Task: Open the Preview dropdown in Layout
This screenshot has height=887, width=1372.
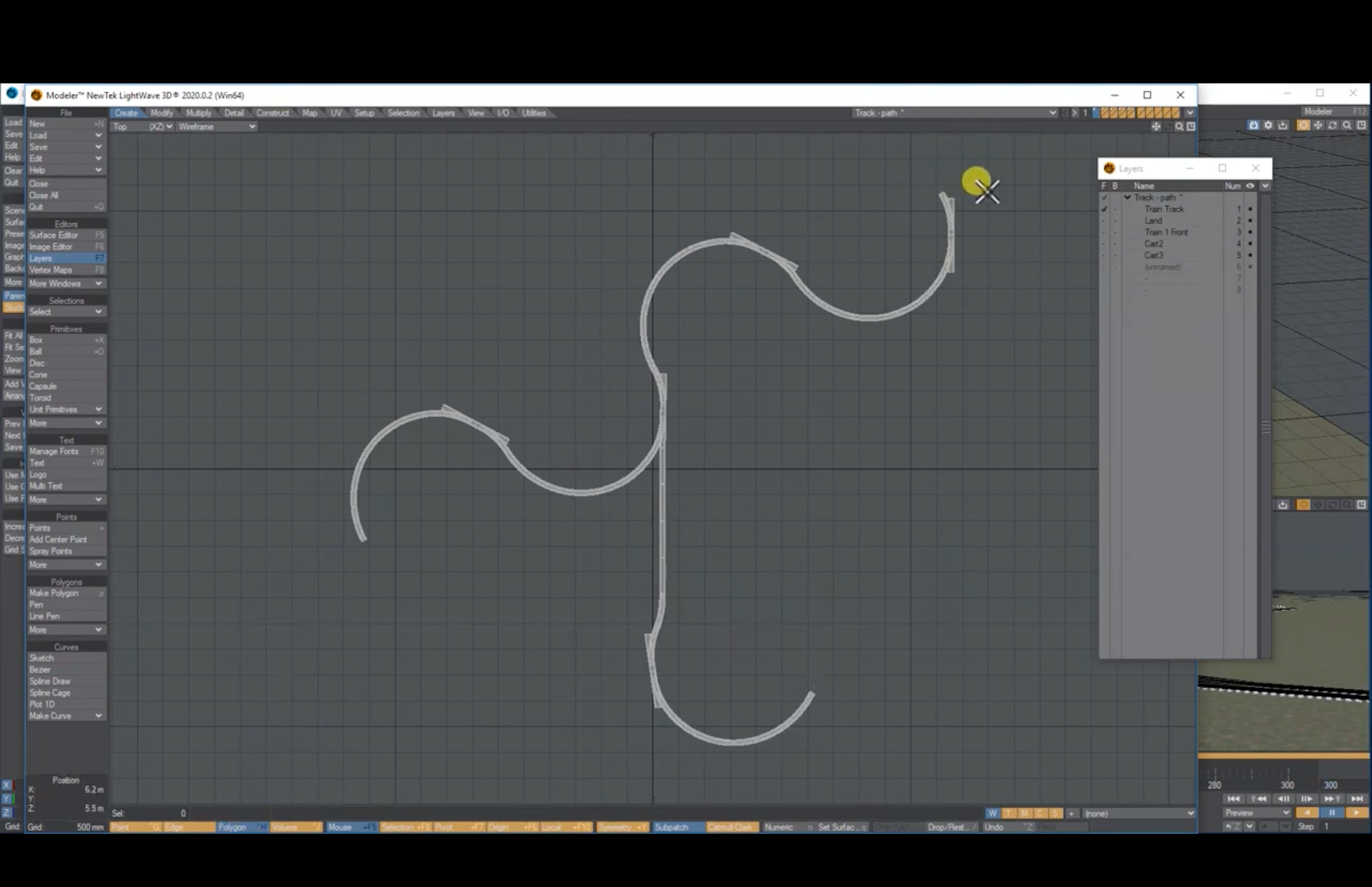Action: pyautogui.click(x=1257, y=813)
